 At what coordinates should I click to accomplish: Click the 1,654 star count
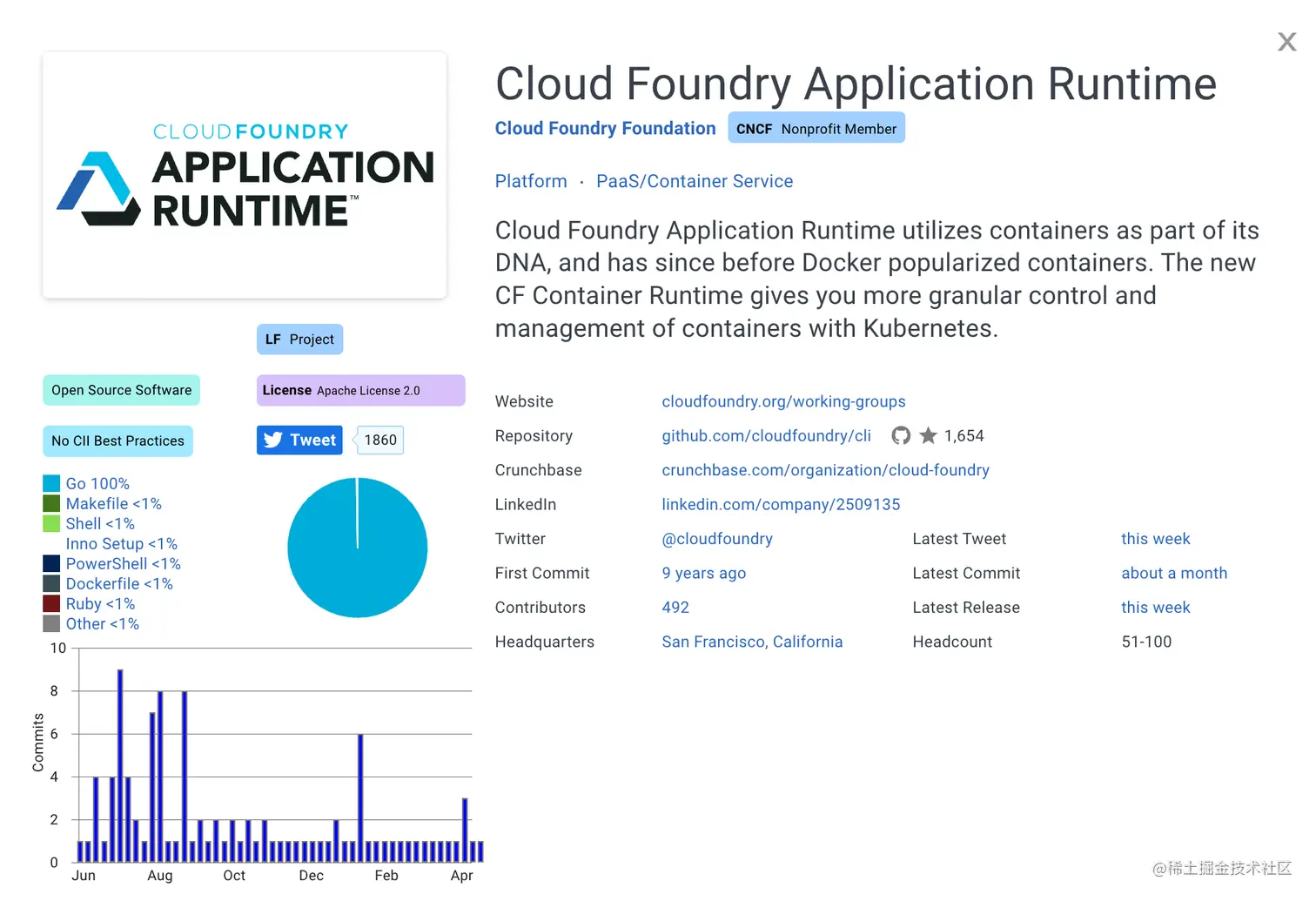(x=964, y=435)
